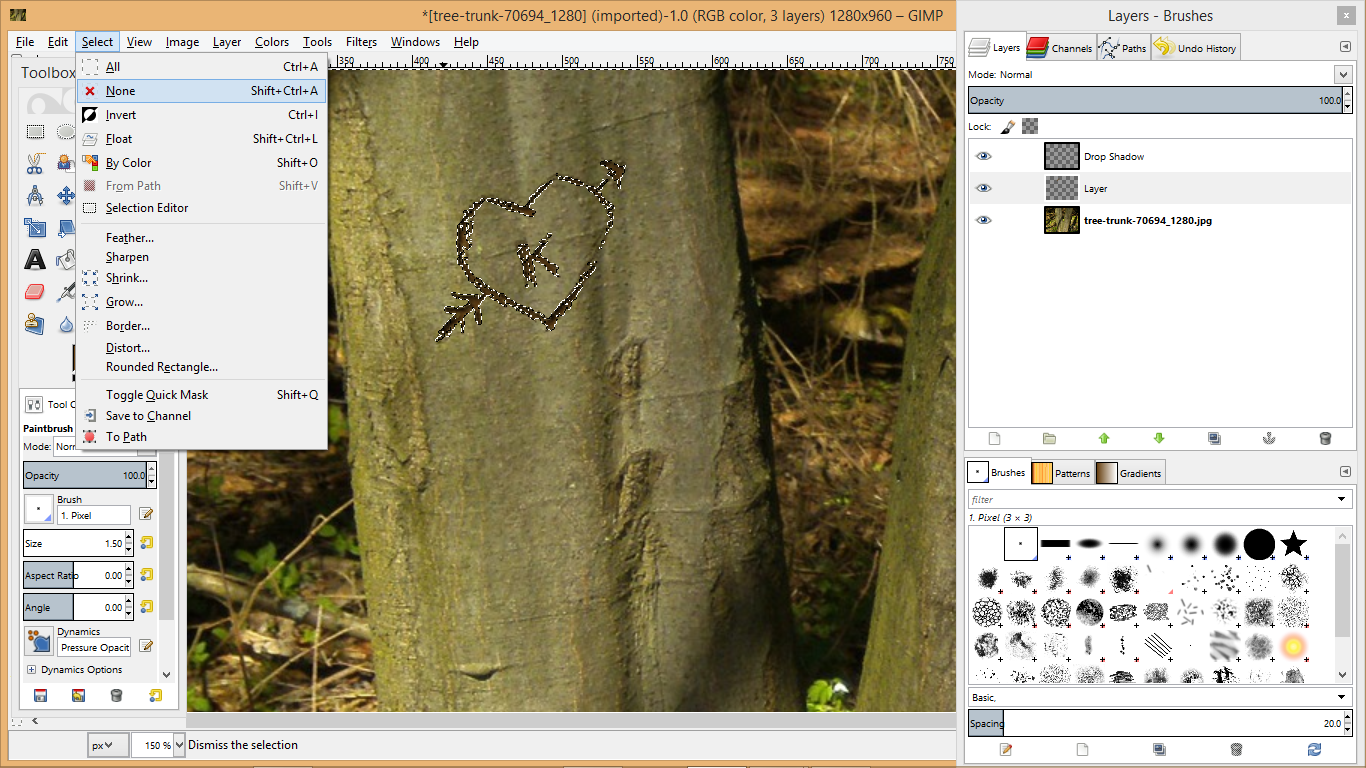Select the Scissors Select tool
The height and width of the screenshot is (768, 1366).
[x=34, y=163]
